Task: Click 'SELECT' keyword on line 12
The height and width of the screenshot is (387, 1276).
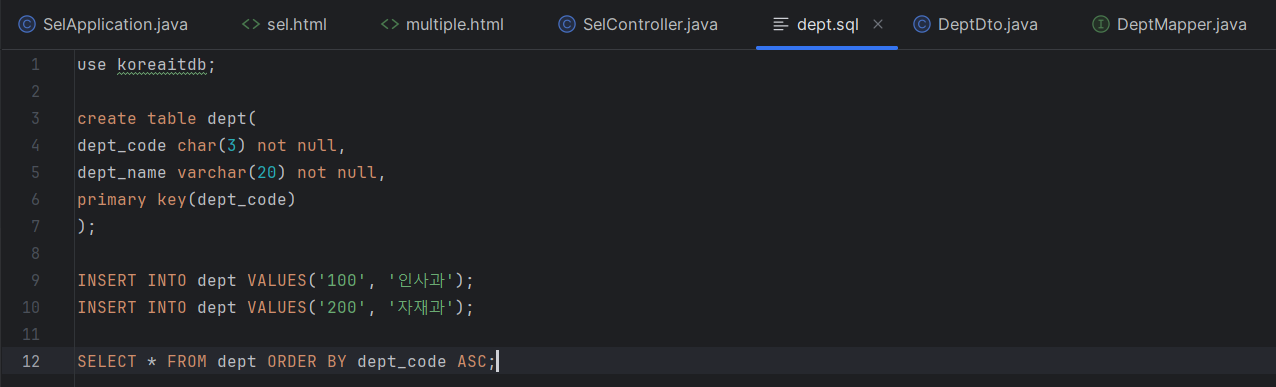Action: coord(106,361)
